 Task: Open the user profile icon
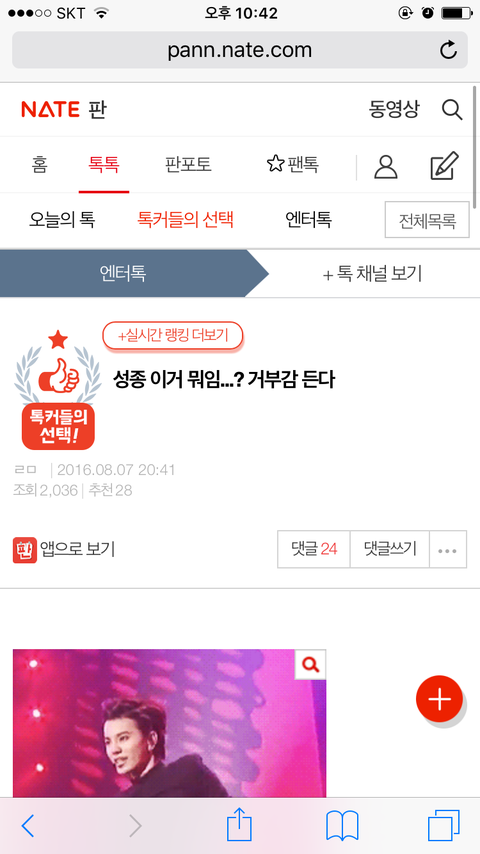coord(386,167)
